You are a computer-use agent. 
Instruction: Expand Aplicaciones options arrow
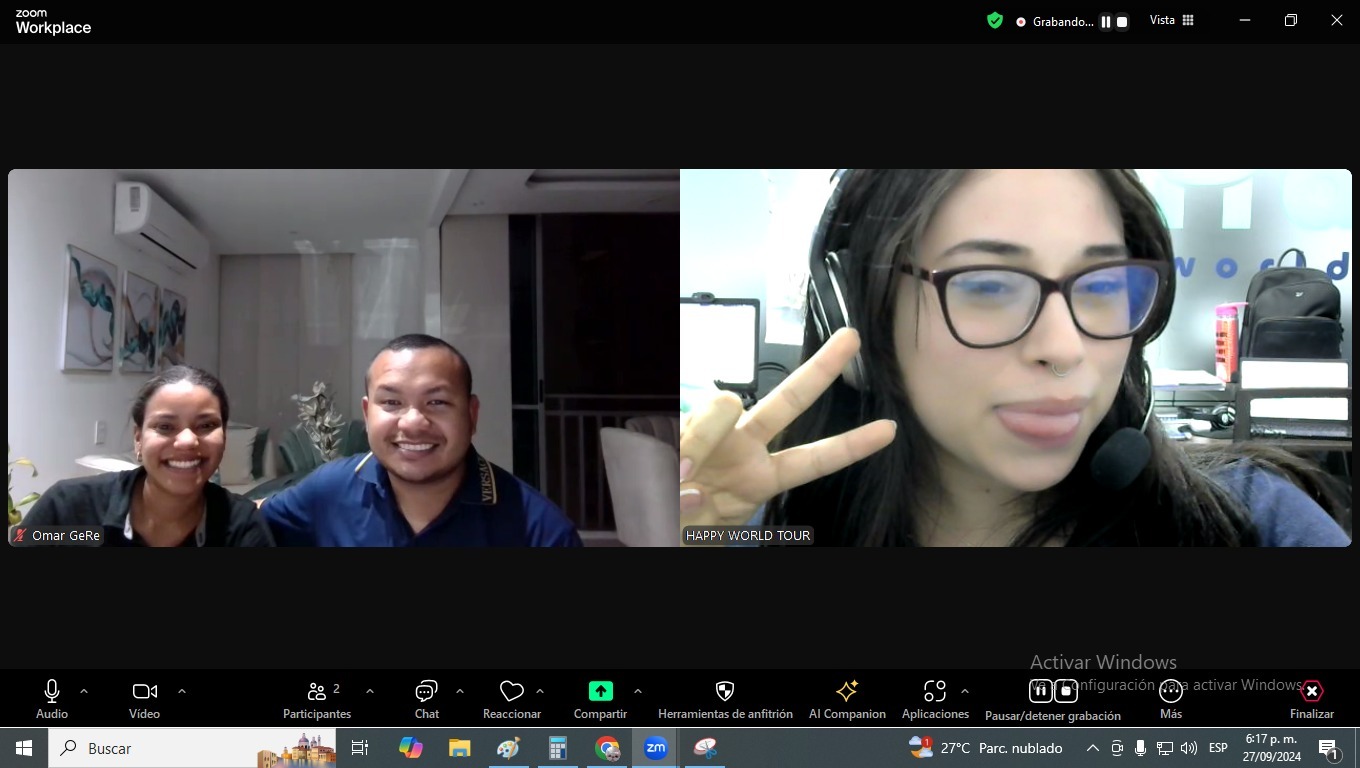(x=965, y=691)
